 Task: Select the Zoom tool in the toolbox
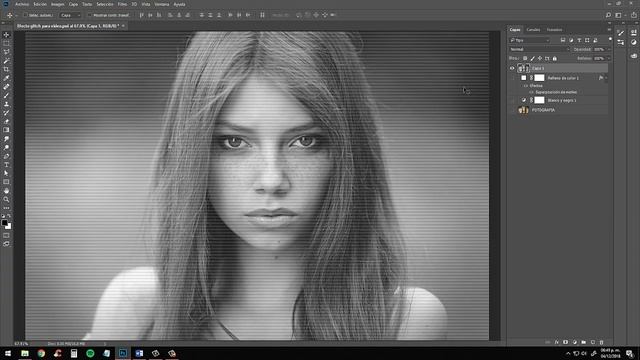click(x=6, y=200)
